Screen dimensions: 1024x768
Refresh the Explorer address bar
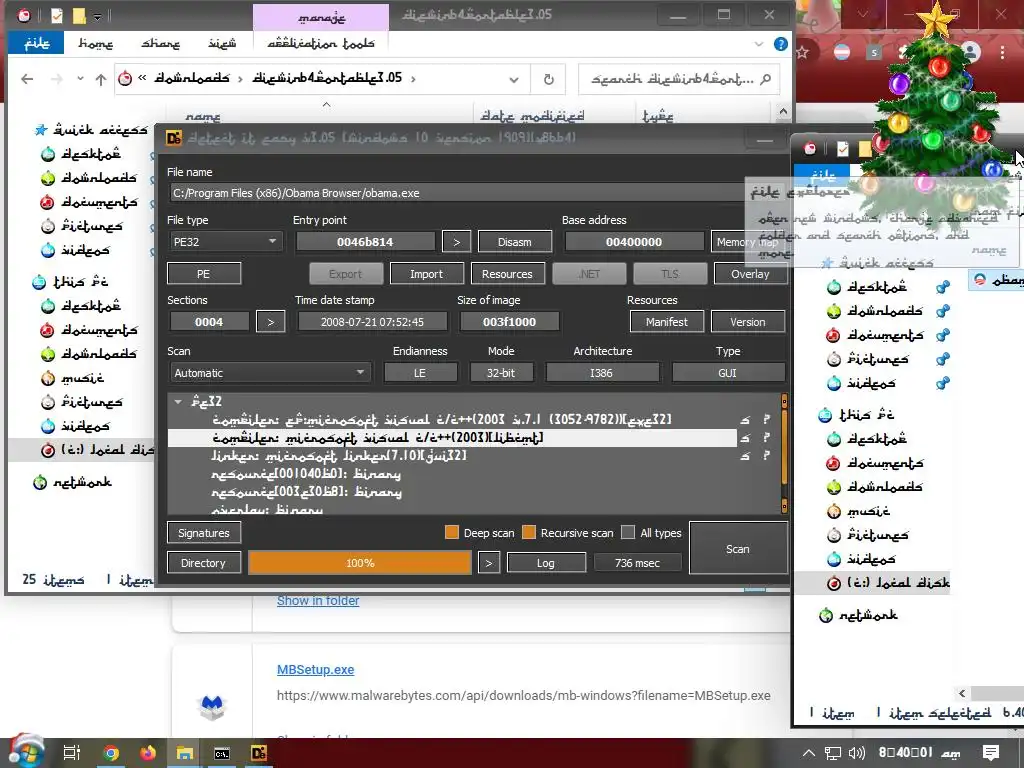(549, 79)
